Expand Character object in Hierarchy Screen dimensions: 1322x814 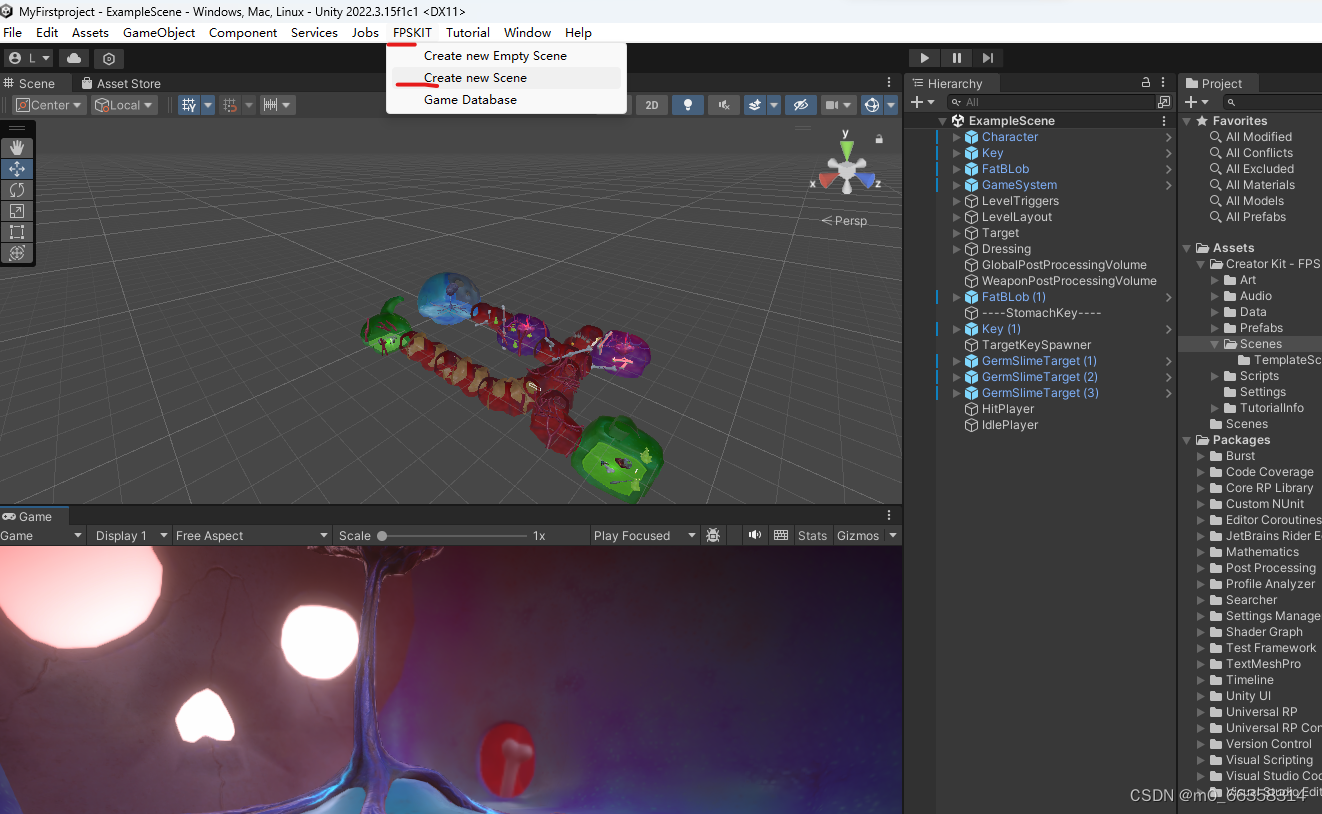coord(956,137)
